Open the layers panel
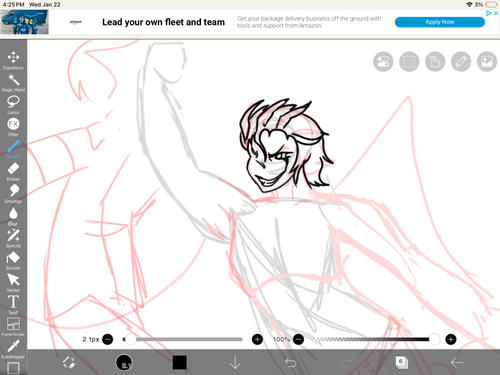The image size is (500, 375). point(401,362)
